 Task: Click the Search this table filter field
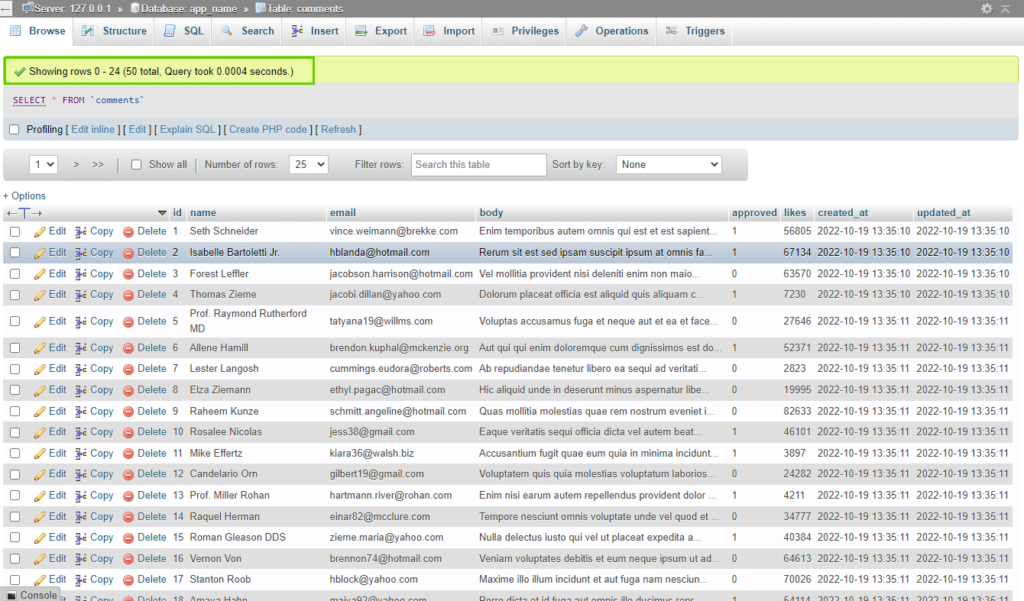[478, 164]
